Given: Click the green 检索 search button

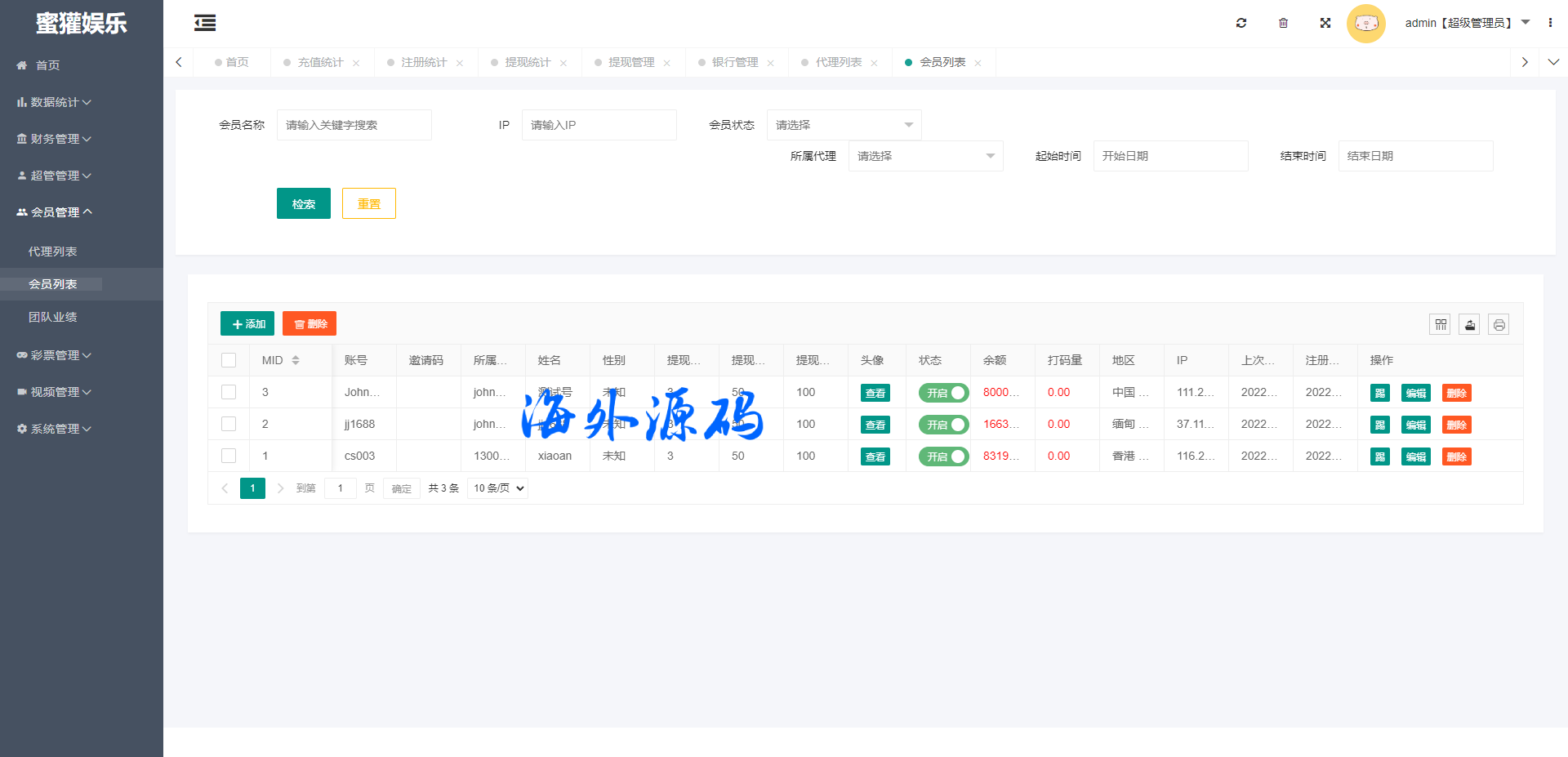Looking at the screenshot, I should pyautogui.click(x=304, y=203).
